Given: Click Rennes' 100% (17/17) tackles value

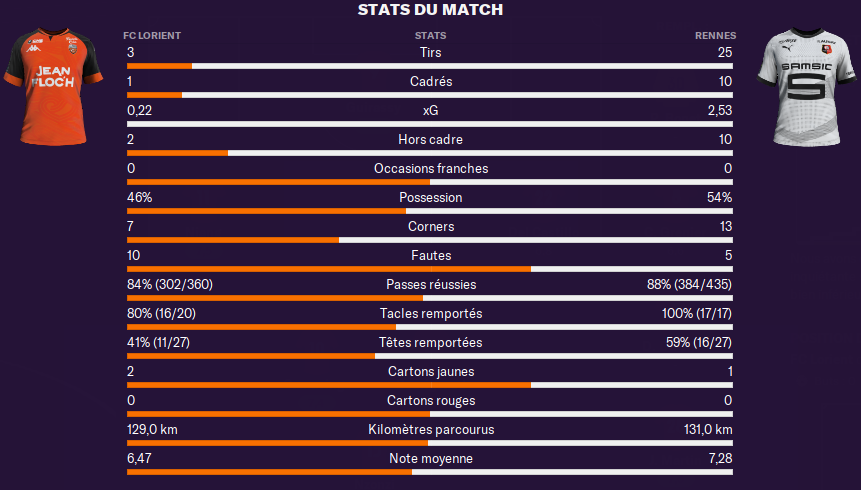Looking at the screenshot, I should pyautogui.click(x=697, y=314).
